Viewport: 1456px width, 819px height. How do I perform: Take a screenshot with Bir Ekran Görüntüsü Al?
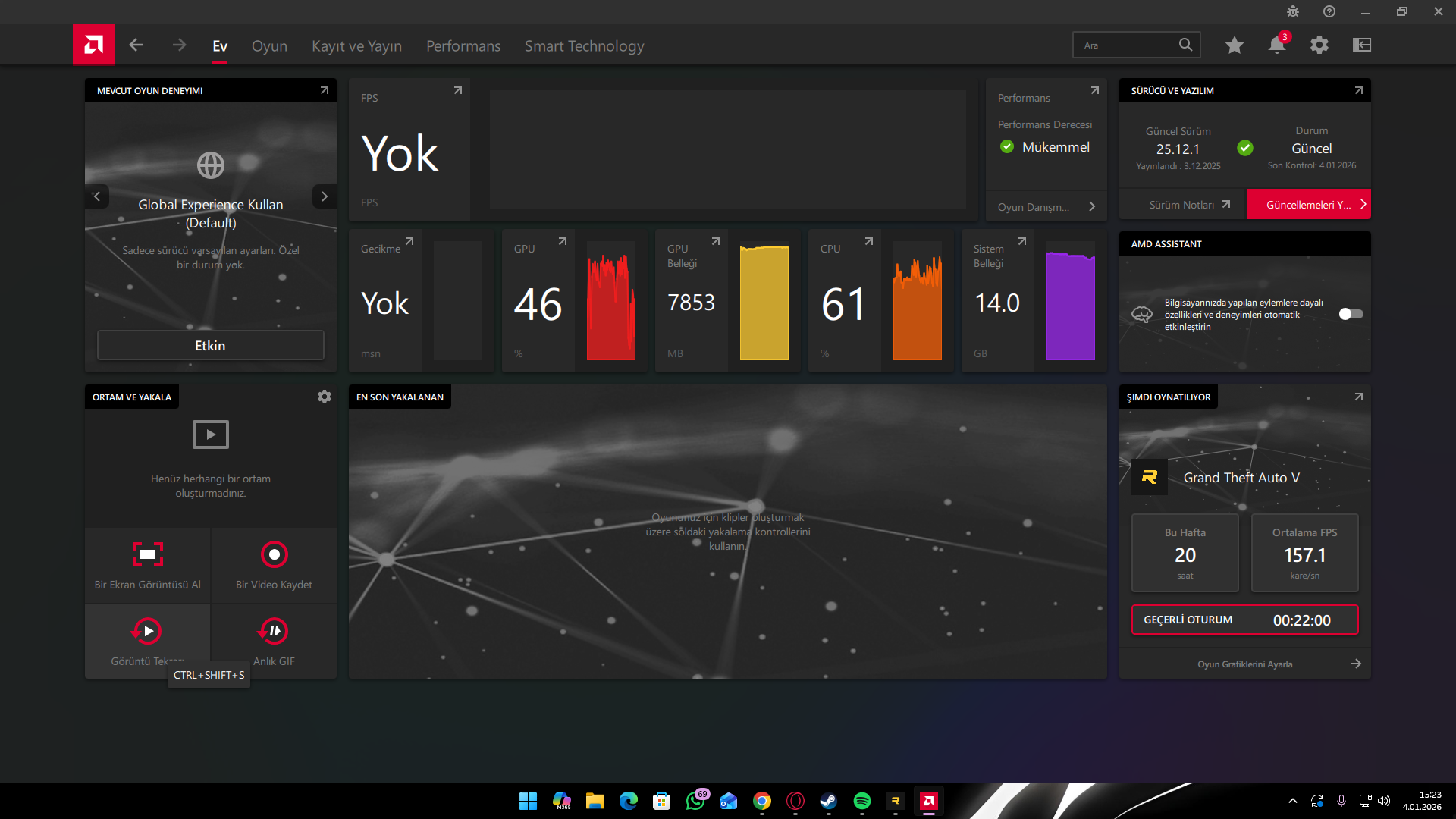[148, 566]
